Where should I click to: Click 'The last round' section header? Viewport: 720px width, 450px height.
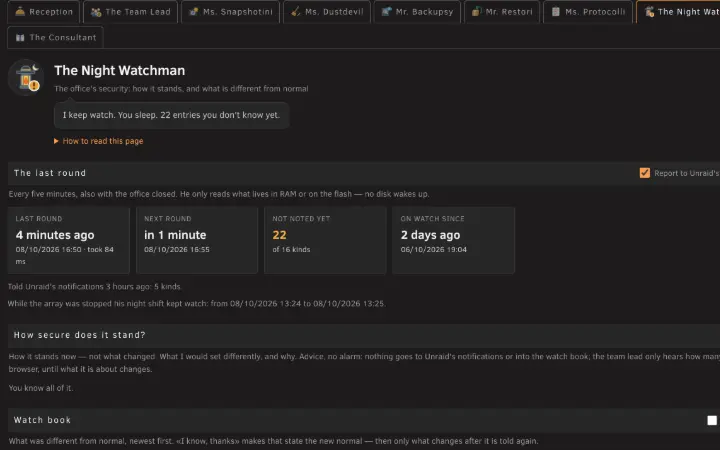tap(50, 173)
